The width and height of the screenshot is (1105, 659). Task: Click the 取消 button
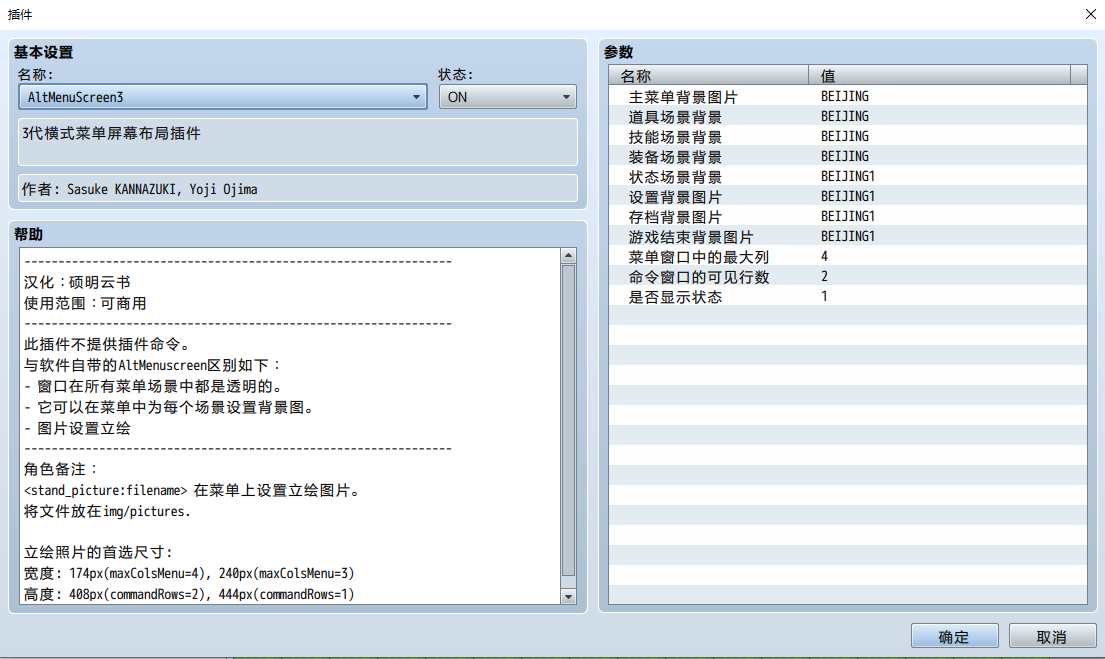coord(1051,636)
